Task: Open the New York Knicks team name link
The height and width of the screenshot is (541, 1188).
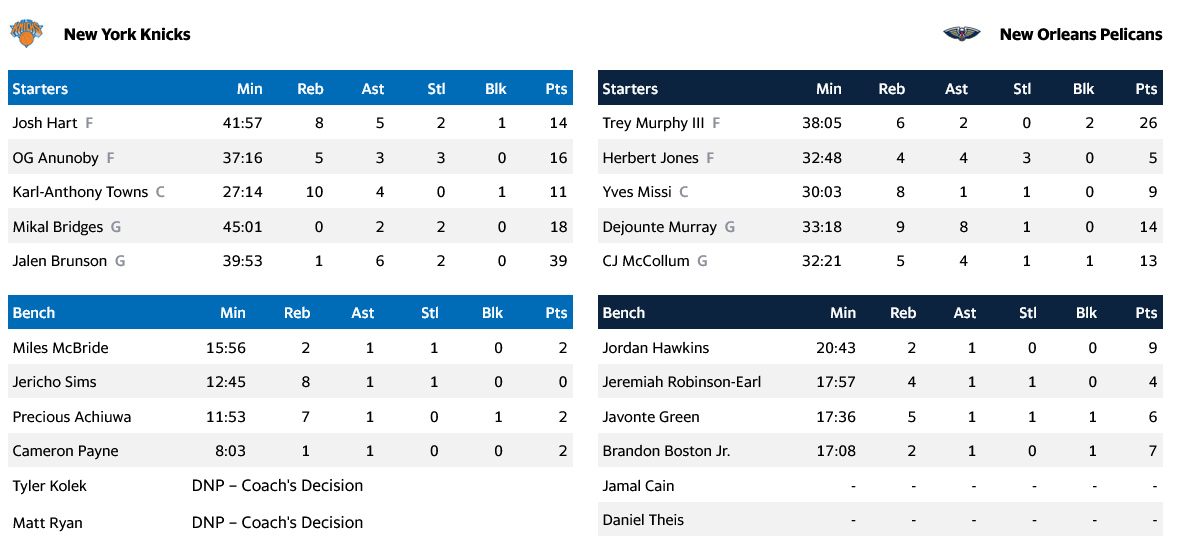Action: click(127, 34)
